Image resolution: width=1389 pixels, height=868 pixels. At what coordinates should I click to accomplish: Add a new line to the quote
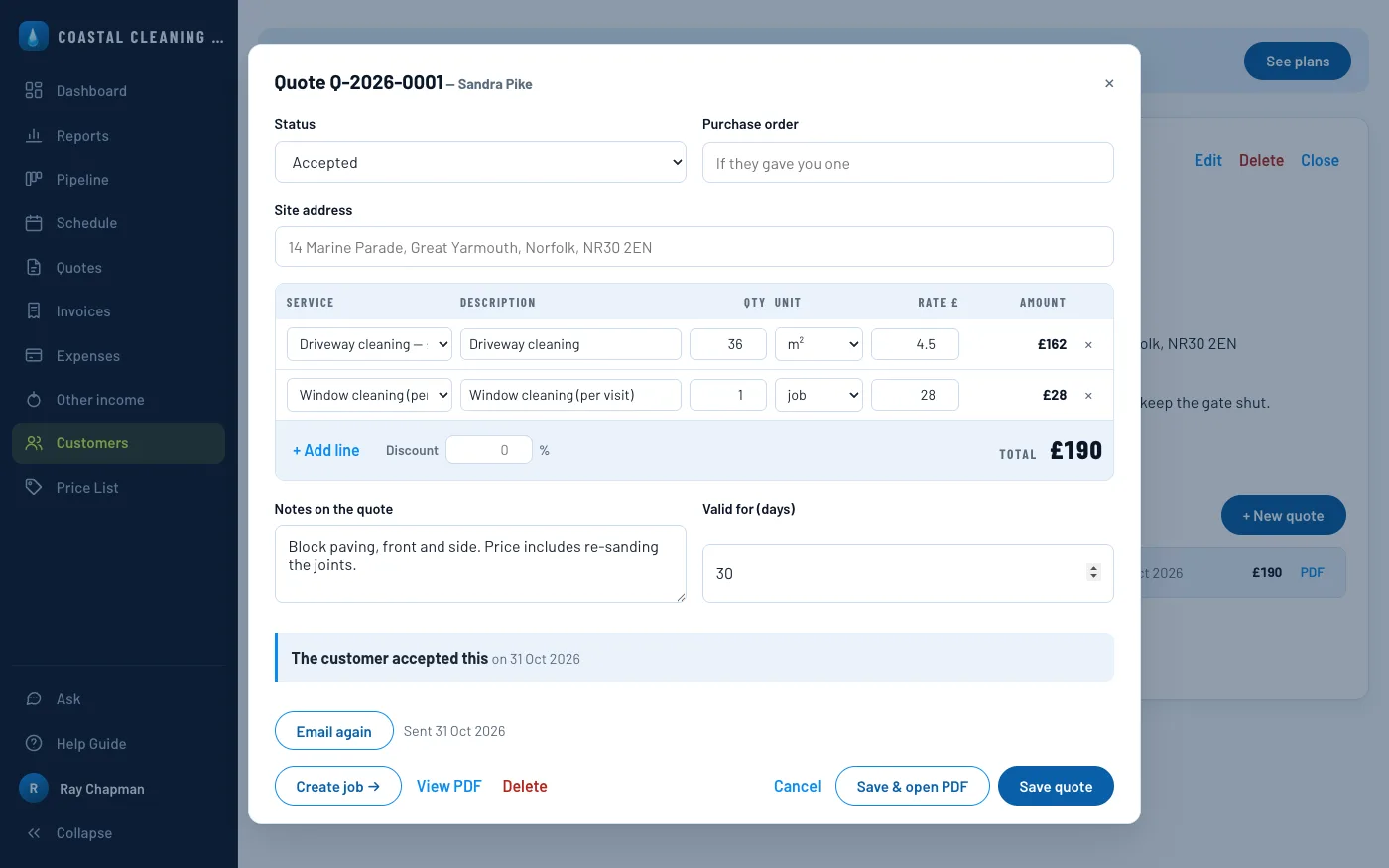(326, 450)
